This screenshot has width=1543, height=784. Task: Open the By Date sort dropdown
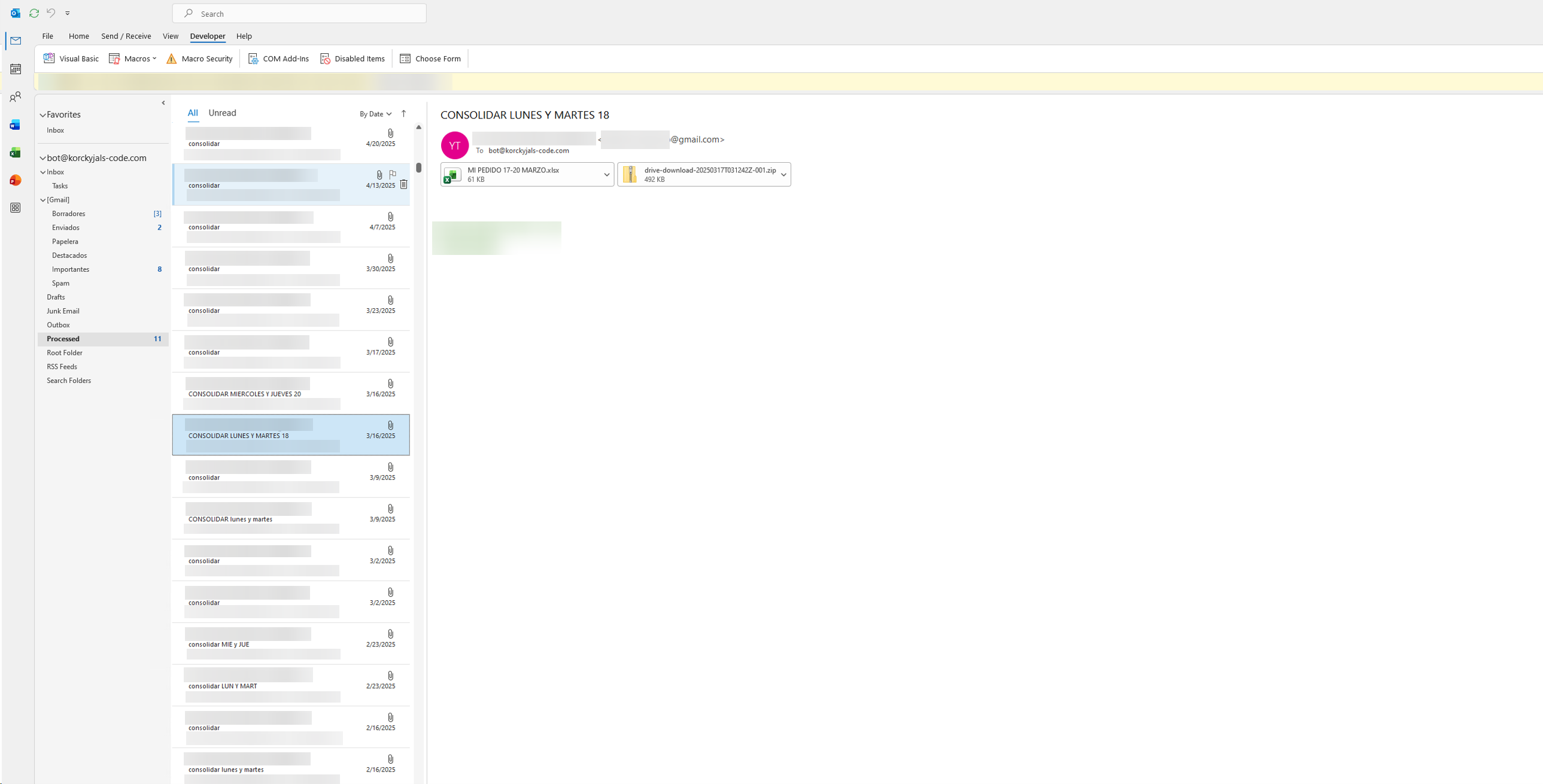point(375,114)
